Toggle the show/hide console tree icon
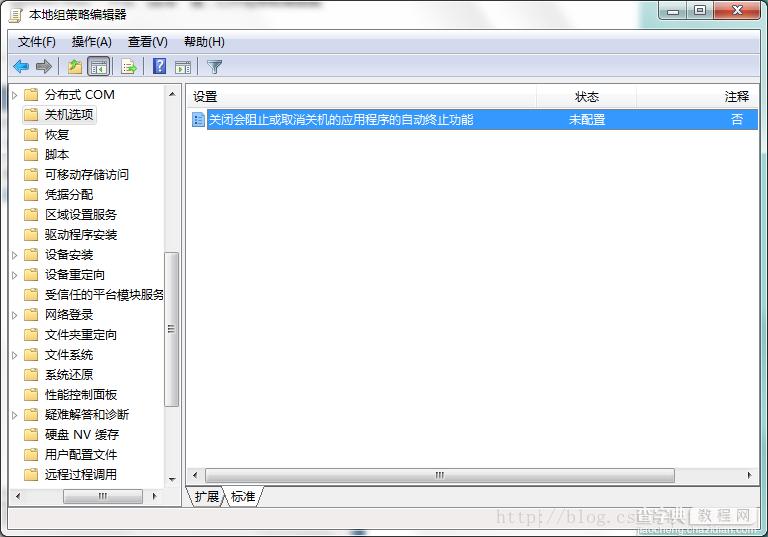 point(98,66)
